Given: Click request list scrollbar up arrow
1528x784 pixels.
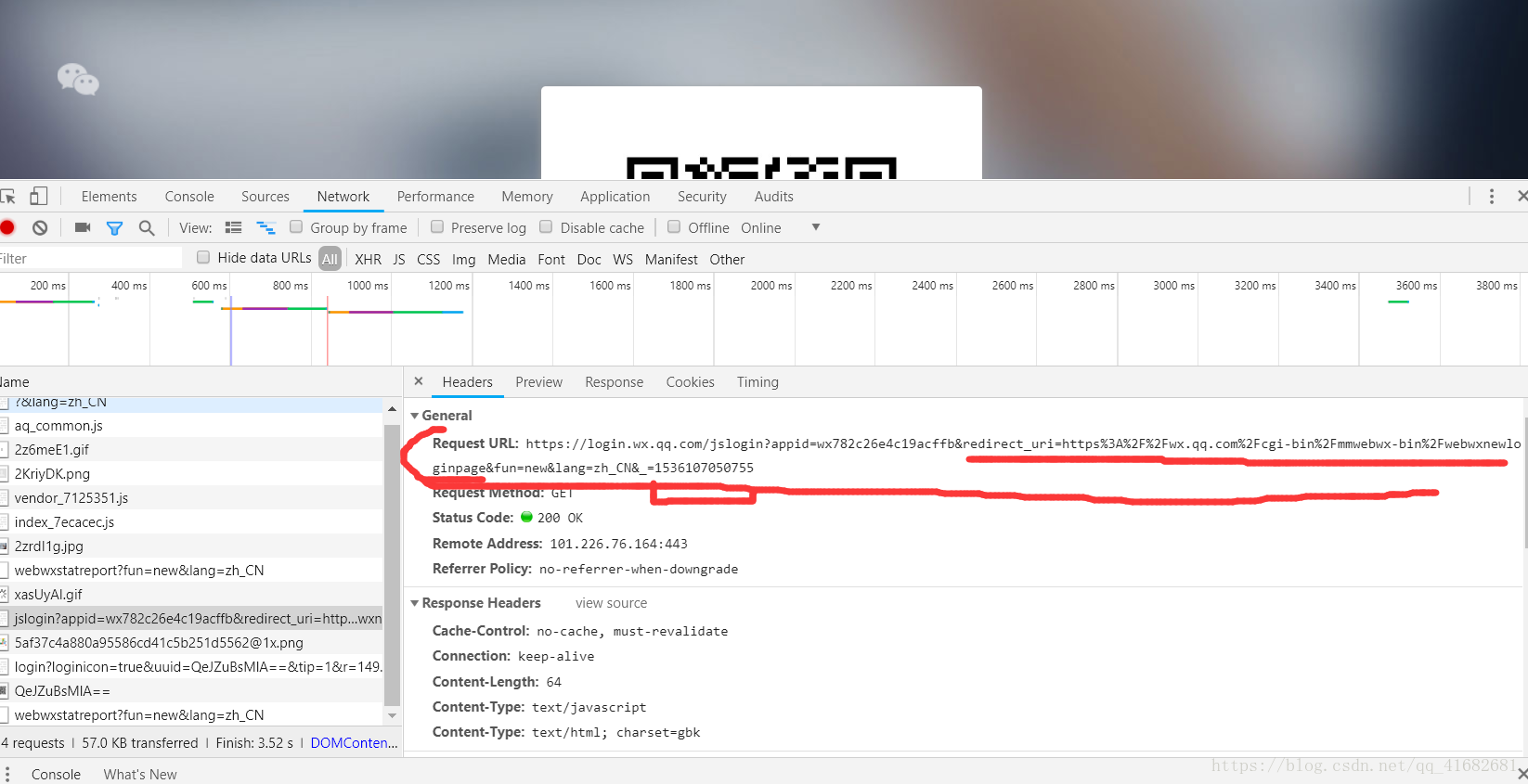Looking at the screenshot, I should pos(392,409).
